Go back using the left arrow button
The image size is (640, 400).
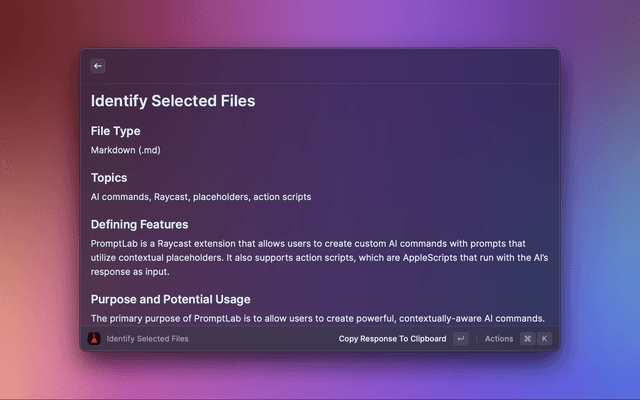click(x=98, y=66)
